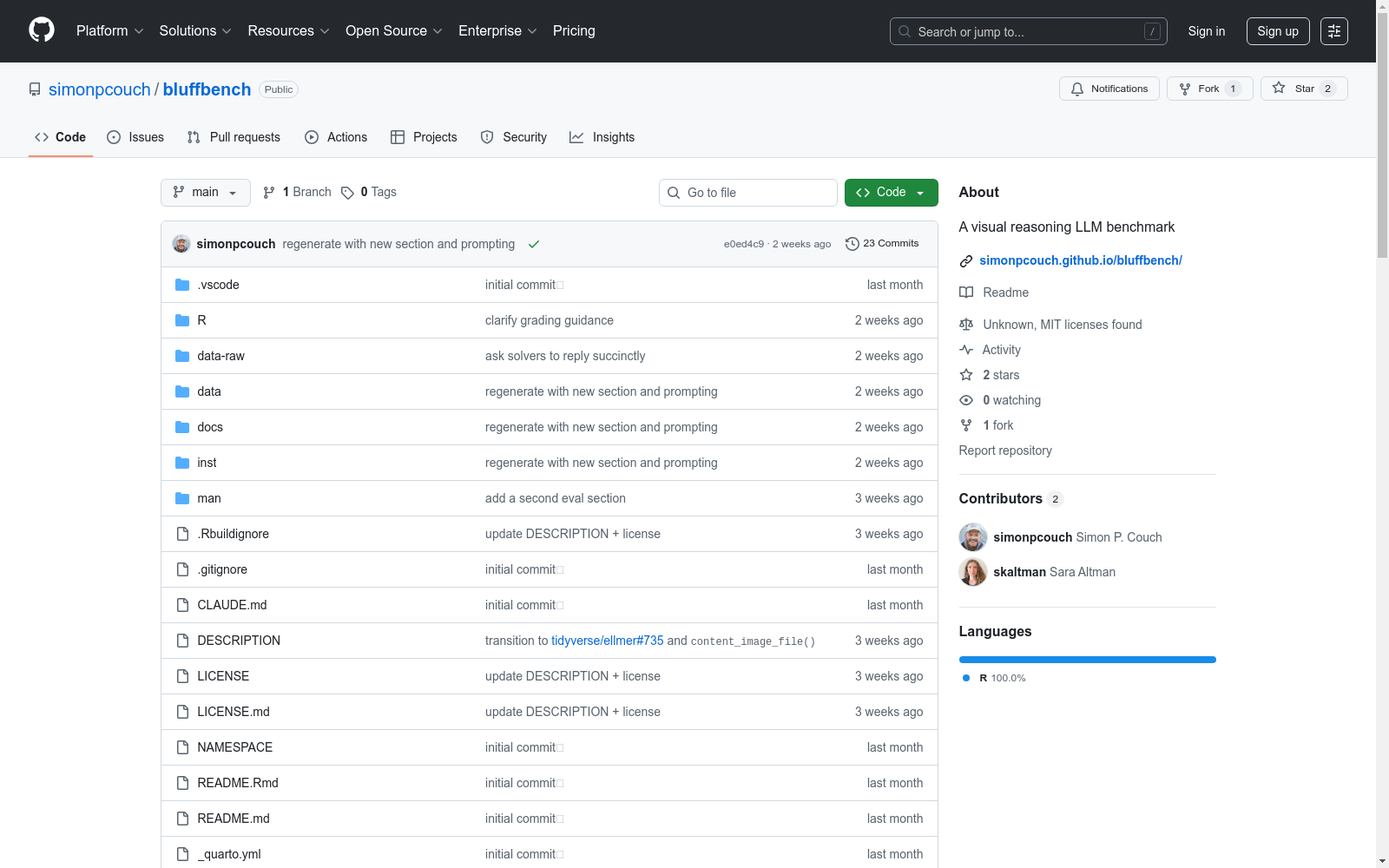Click the Go to file input
Image resolution: width=1389 pixels, height=868 pixels.
748,193
